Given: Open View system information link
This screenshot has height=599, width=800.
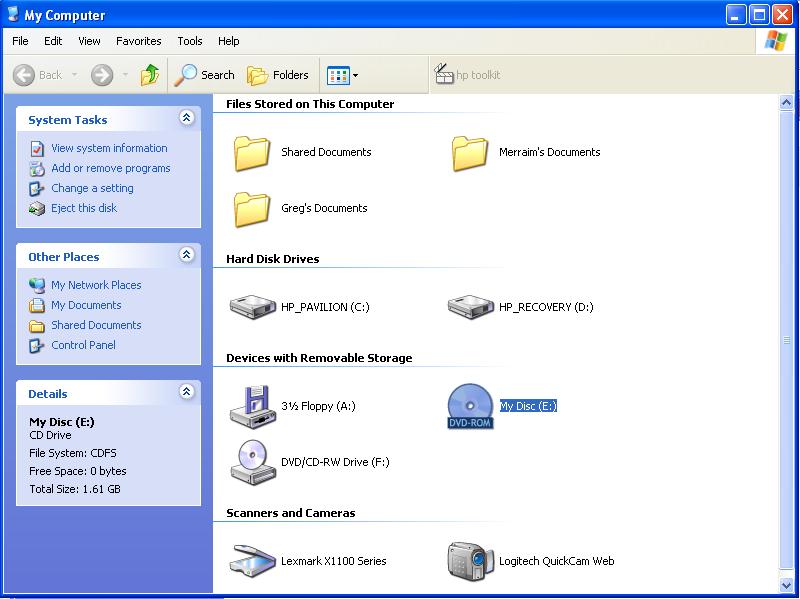Looking at the screenshot, I should pyautogui.click(x=109, y=148).
